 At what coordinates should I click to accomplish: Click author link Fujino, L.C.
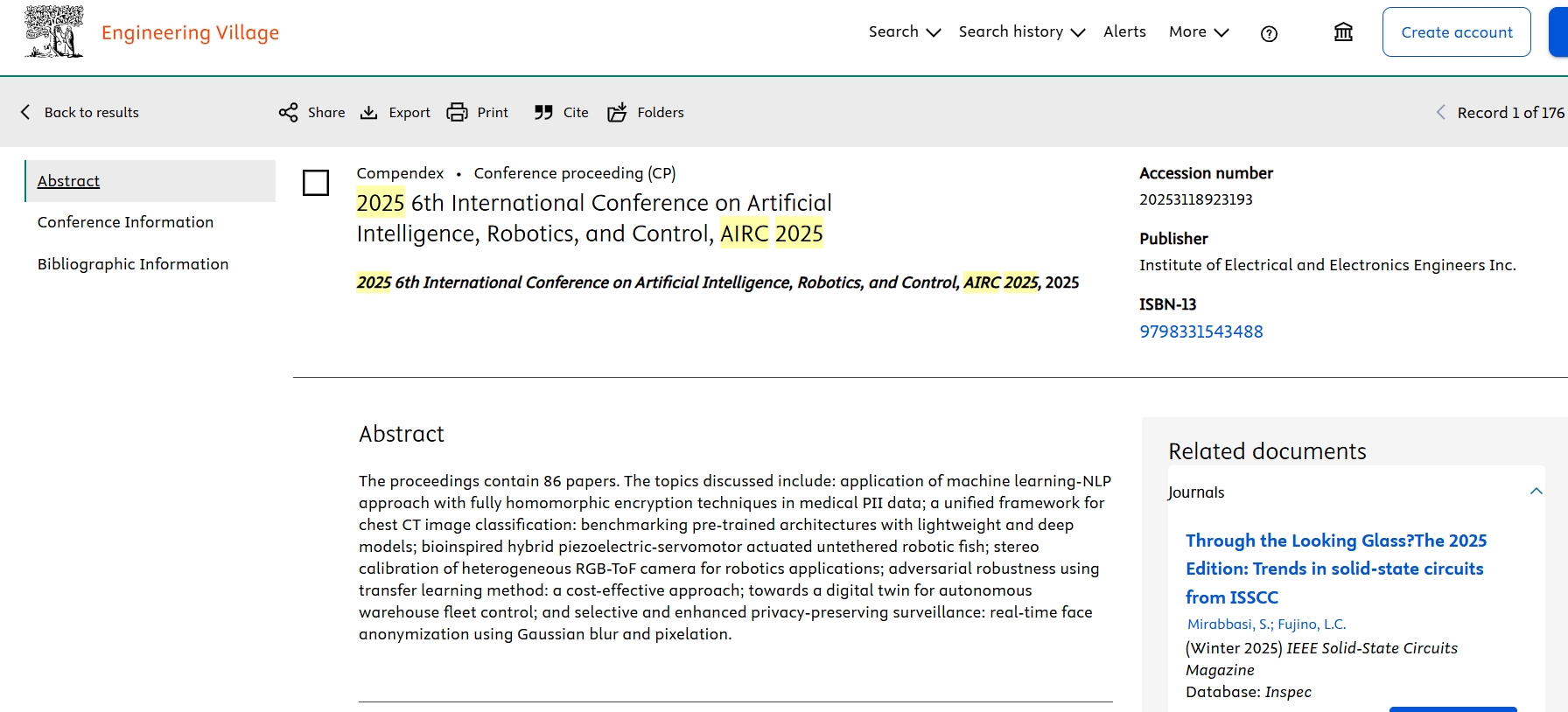(x=1312, y=625)
